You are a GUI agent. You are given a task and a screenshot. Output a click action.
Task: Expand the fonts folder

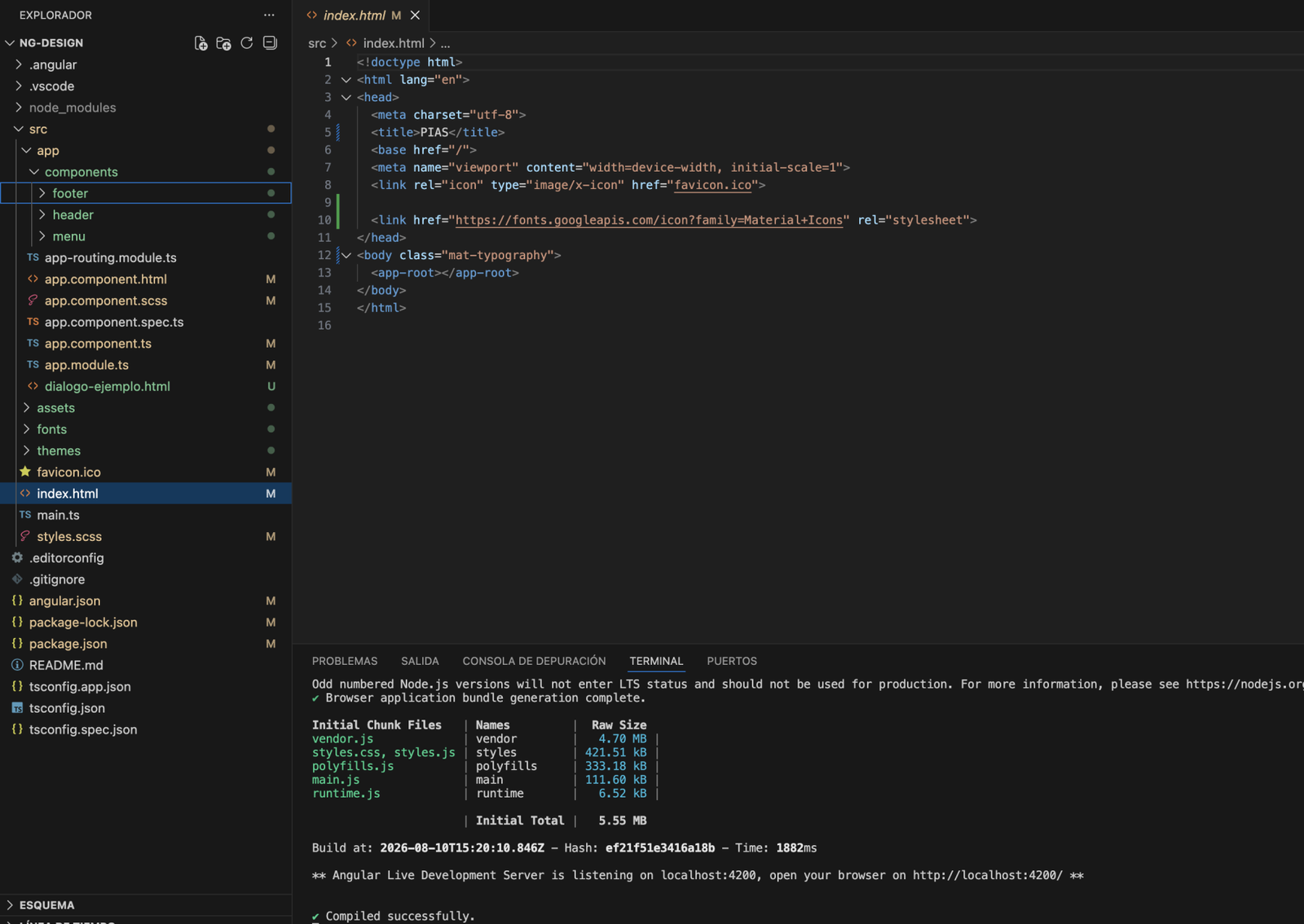coord(27,429)
